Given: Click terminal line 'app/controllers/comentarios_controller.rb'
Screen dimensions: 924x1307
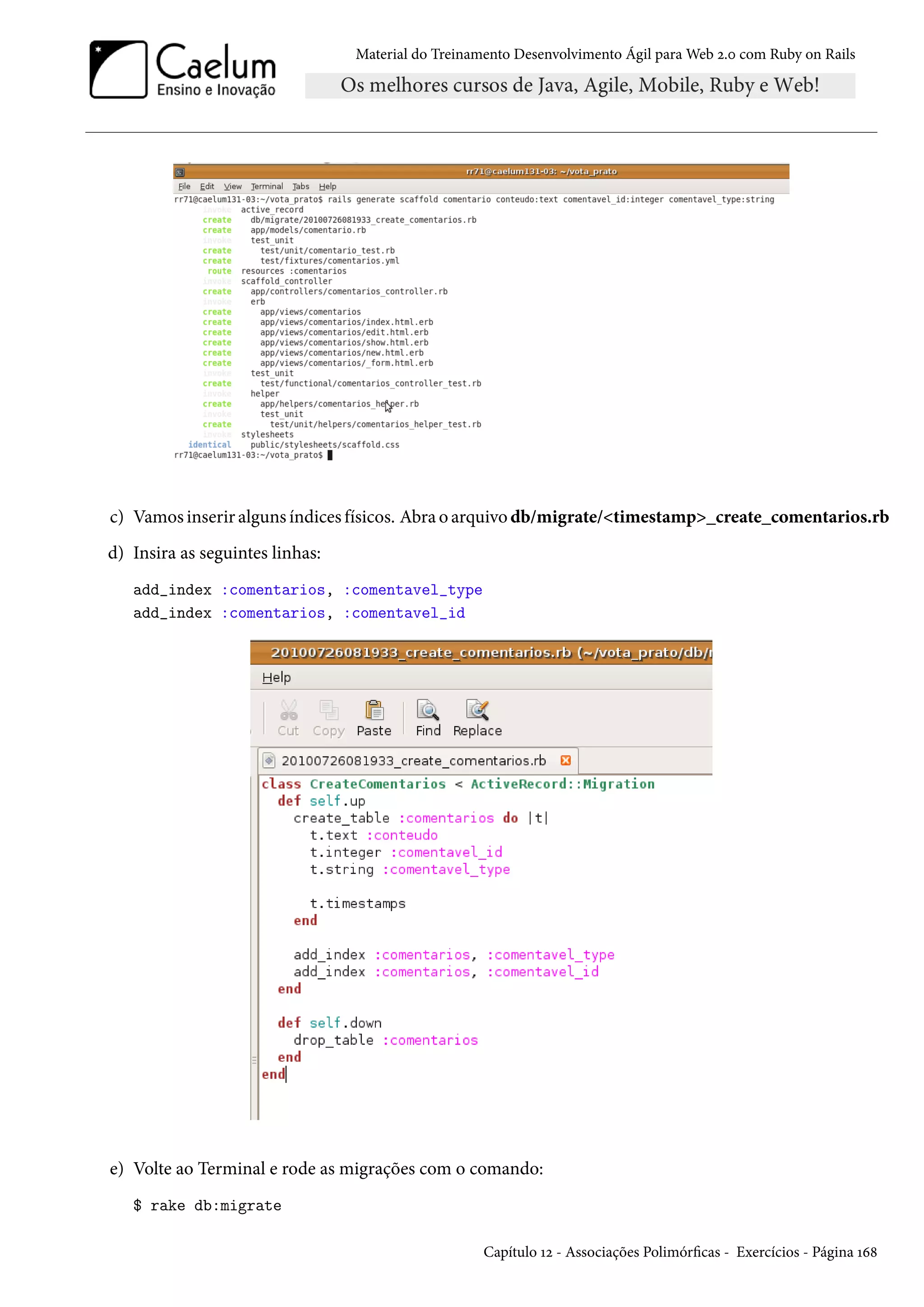Looking at the screenshot, I should tap(349, 292).
